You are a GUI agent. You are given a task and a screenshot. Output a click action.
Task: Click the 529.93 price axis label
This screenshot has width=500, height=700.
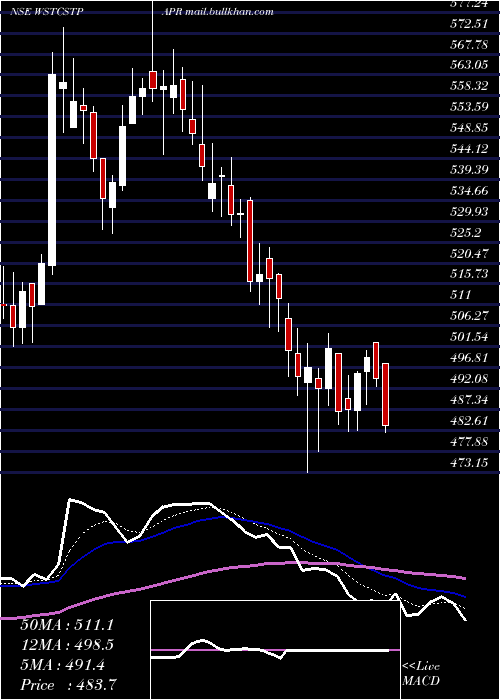point(468,212)
